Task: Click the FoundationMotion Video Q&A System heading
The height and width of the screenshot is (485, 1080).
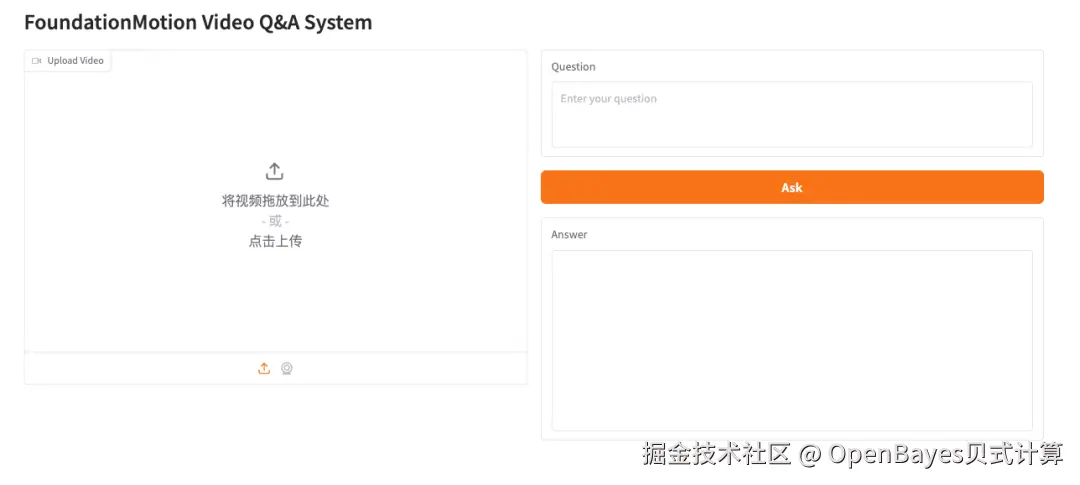Action: click(x=198, y=22)
